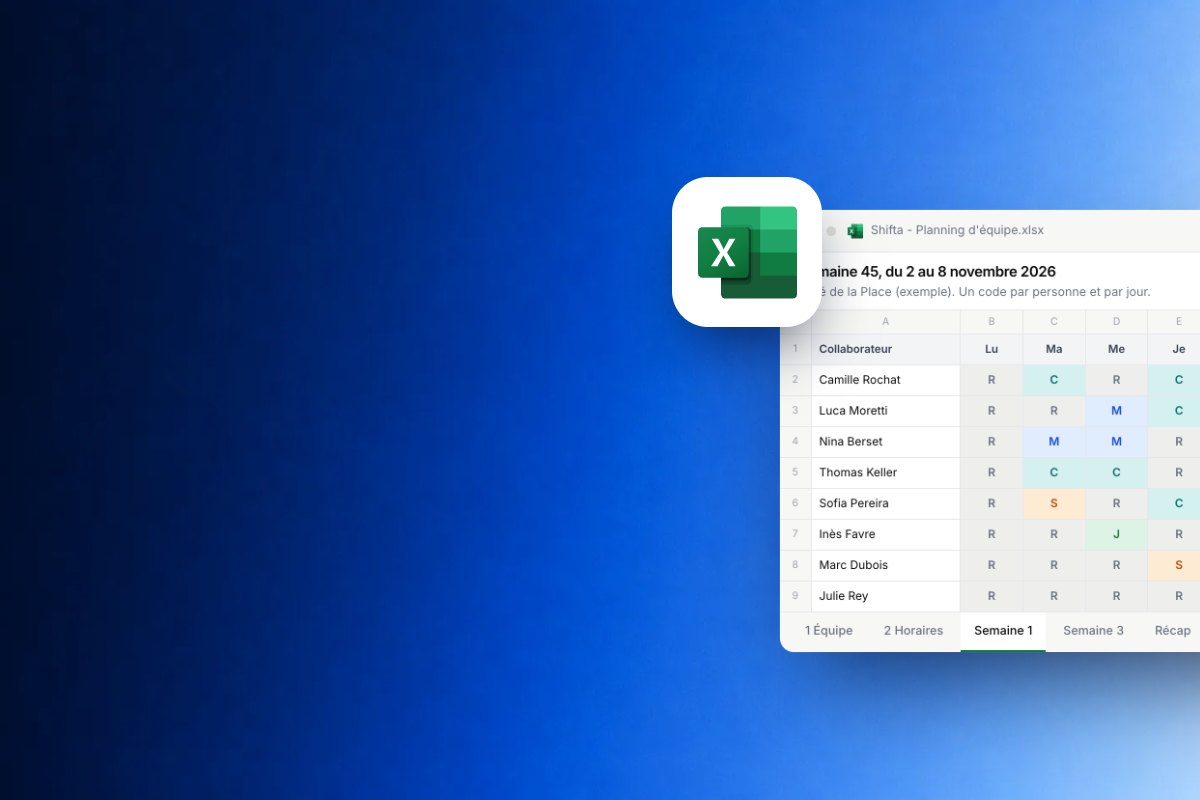Open the Semaine 3 sheet tab
This screenshot has width=1200, height=800.
[x=1093, y=631]
